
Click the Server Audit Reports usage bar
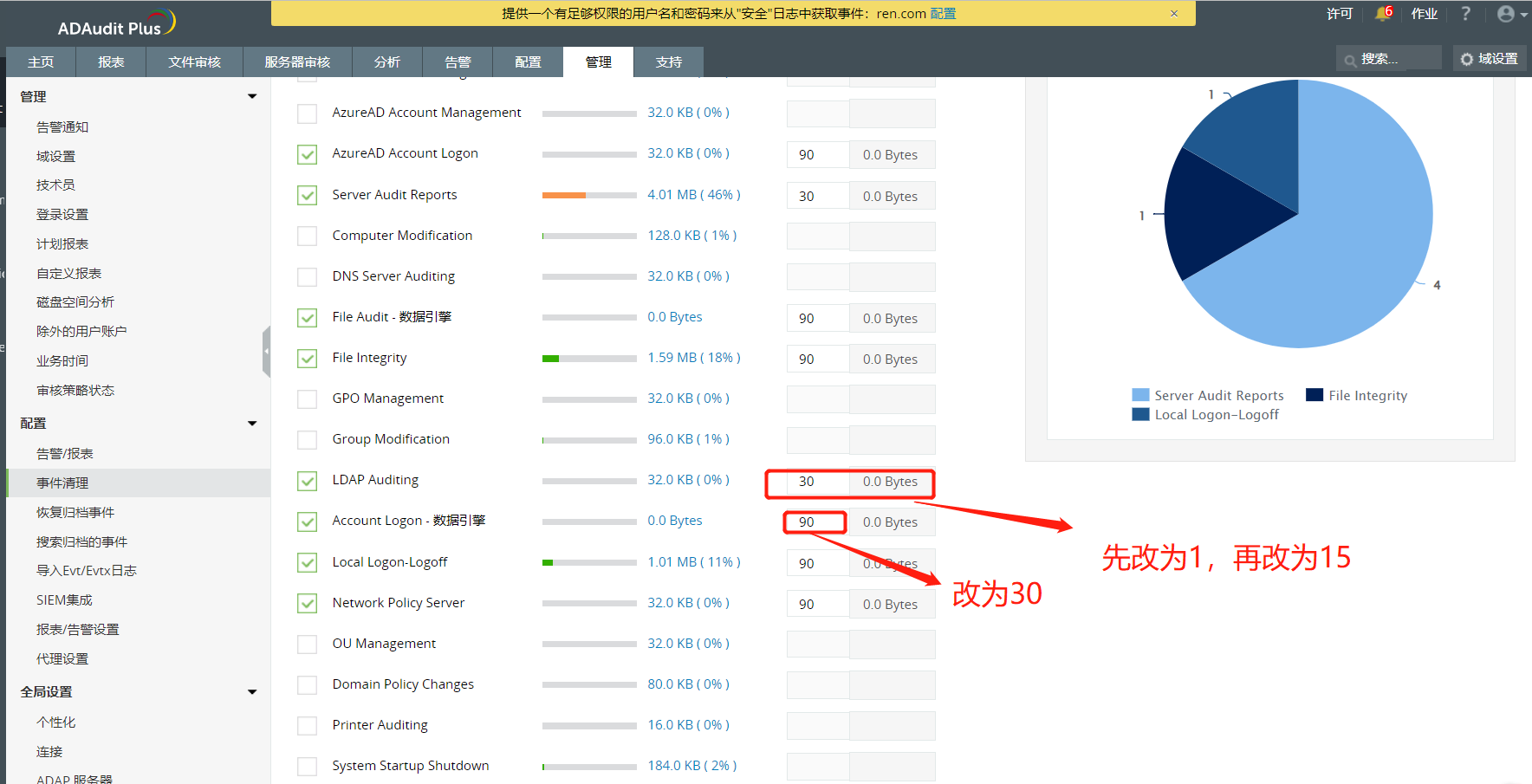pos(589,195)
